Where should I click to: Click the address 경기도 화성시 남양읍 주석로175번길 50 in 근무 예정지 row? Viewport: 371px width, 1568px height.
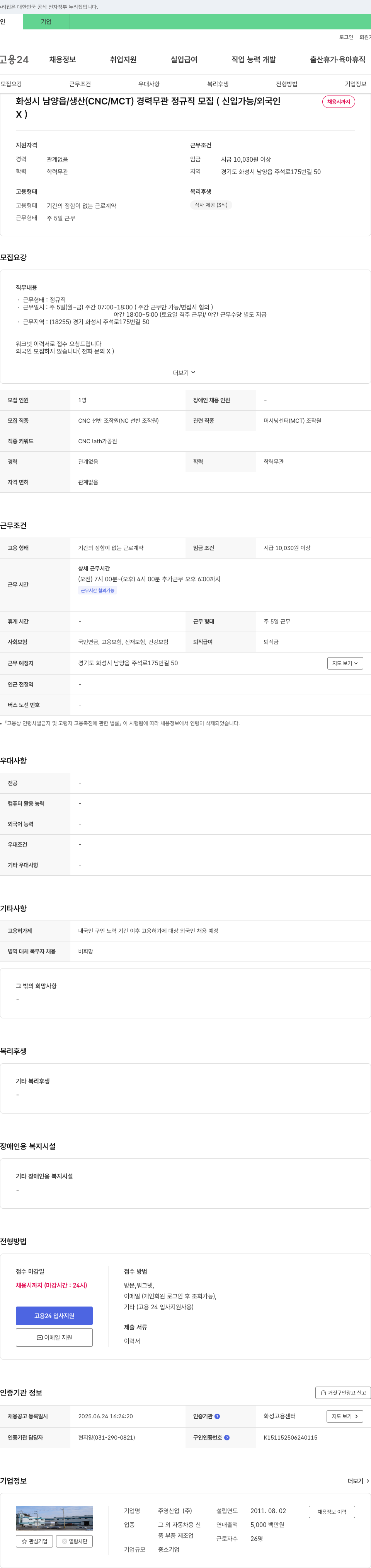point(128,663)
